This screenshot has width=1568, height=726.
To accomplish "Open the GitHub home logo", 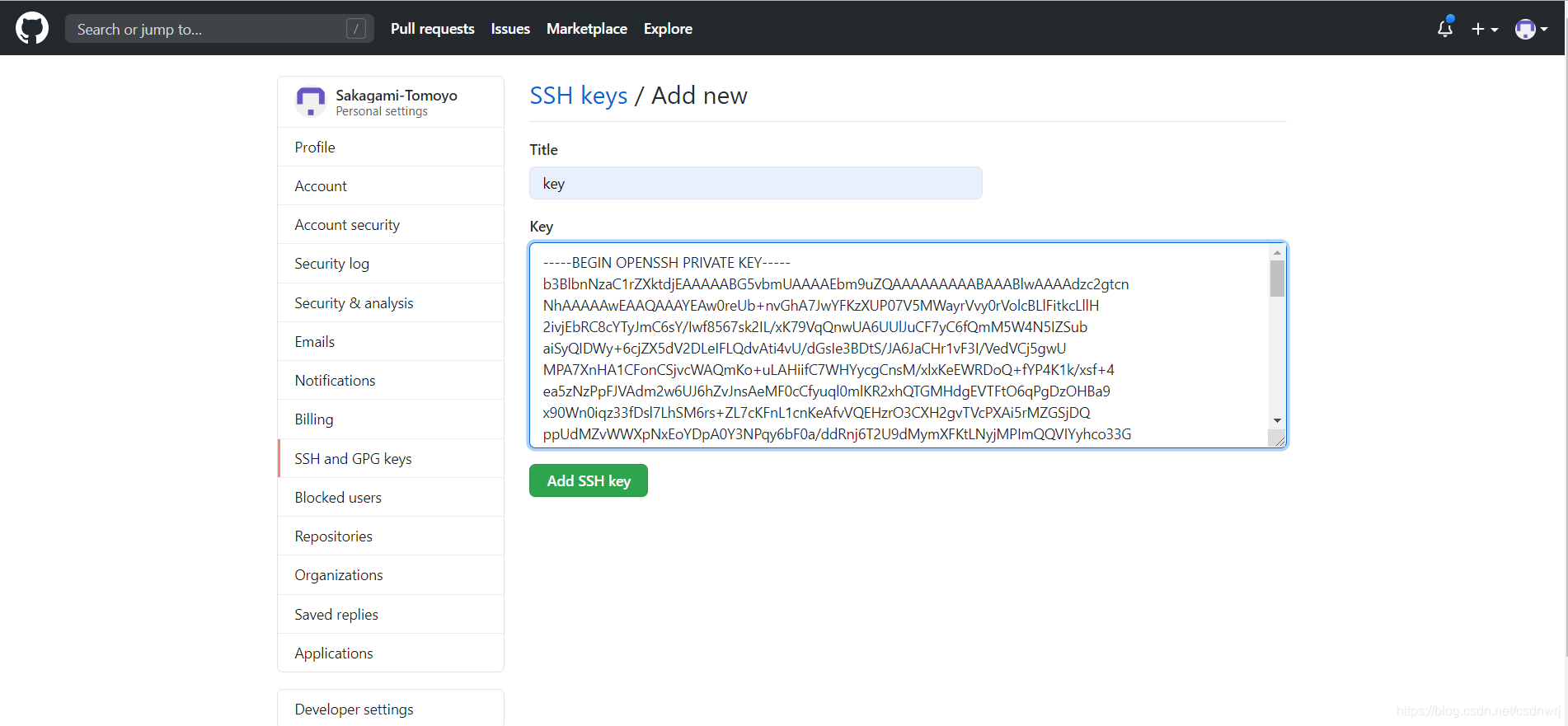I will pyautogui.click(x=32, y=28).
